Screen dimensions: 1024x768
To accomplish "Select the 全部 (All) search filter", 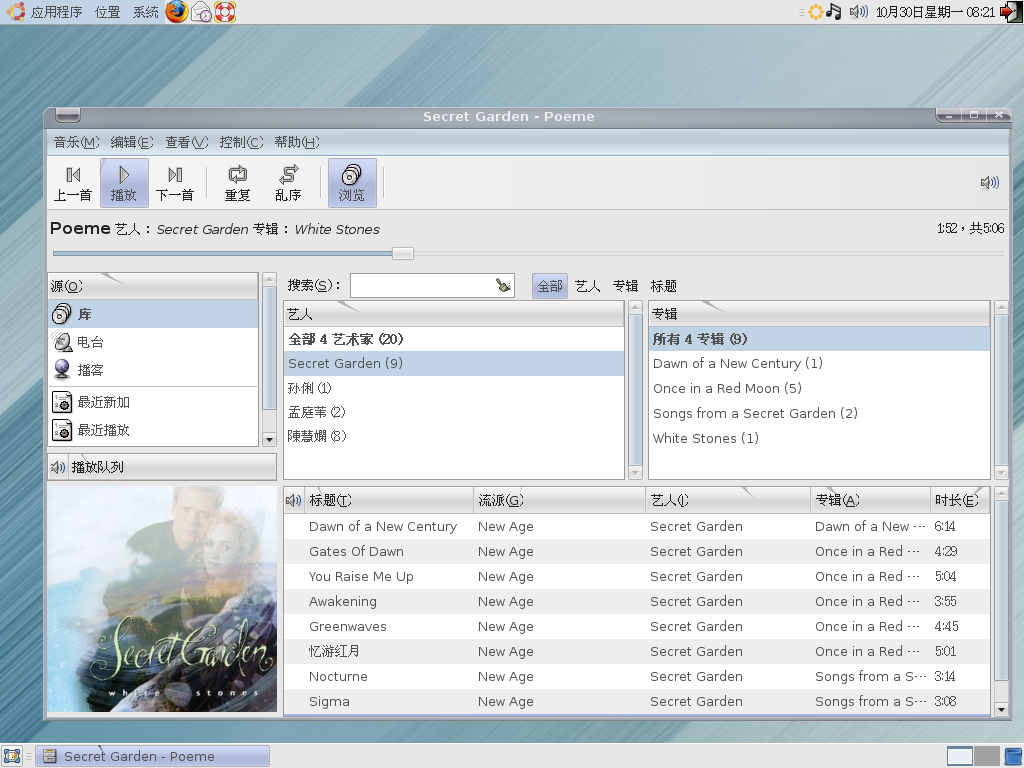I will 550,286.
